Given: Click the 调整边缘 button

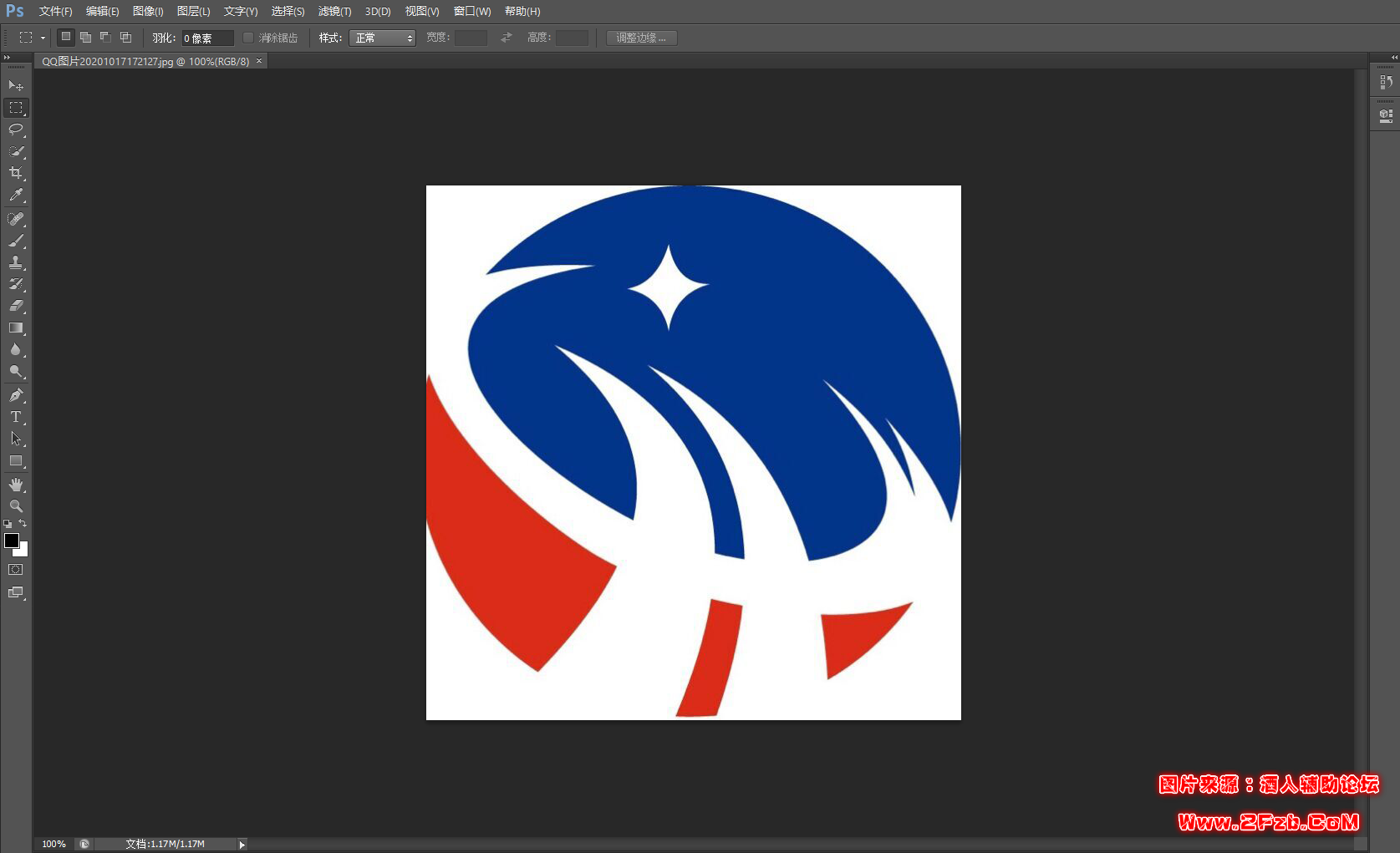Looking at the screenshot, I should (x=641, y=38).
